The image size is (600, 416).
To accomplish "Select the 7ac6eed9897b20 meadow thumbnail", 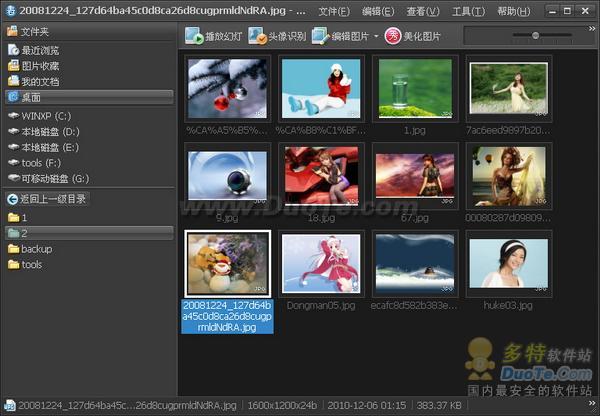I will pos(509,88).
